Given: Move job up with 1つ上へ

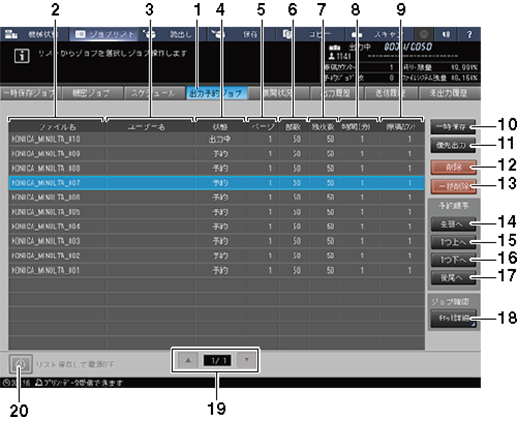Looking at the screenshot, I should tap(453, 242).
